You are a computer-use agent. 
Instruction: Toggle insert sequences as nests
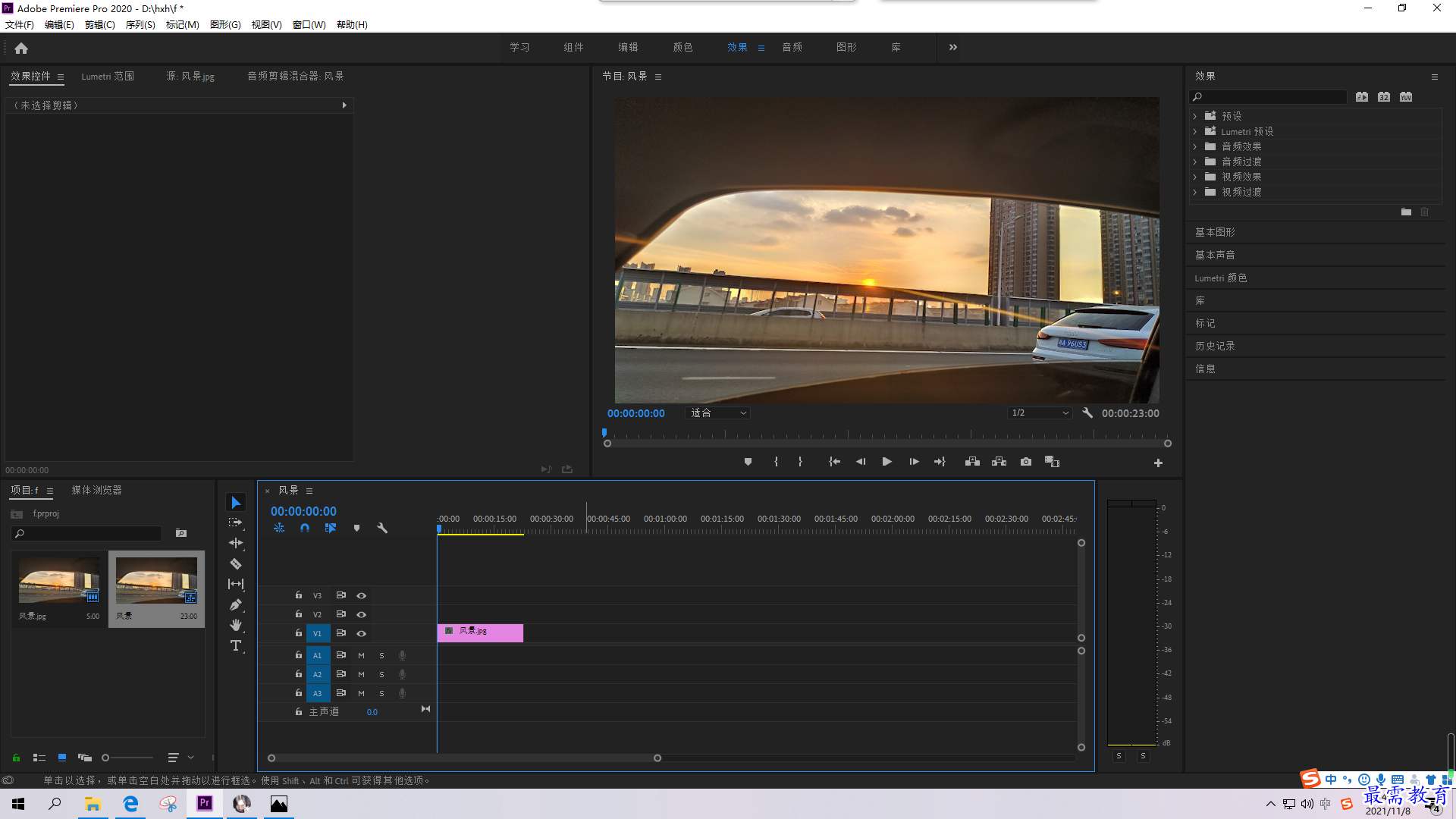pos(279,528)
